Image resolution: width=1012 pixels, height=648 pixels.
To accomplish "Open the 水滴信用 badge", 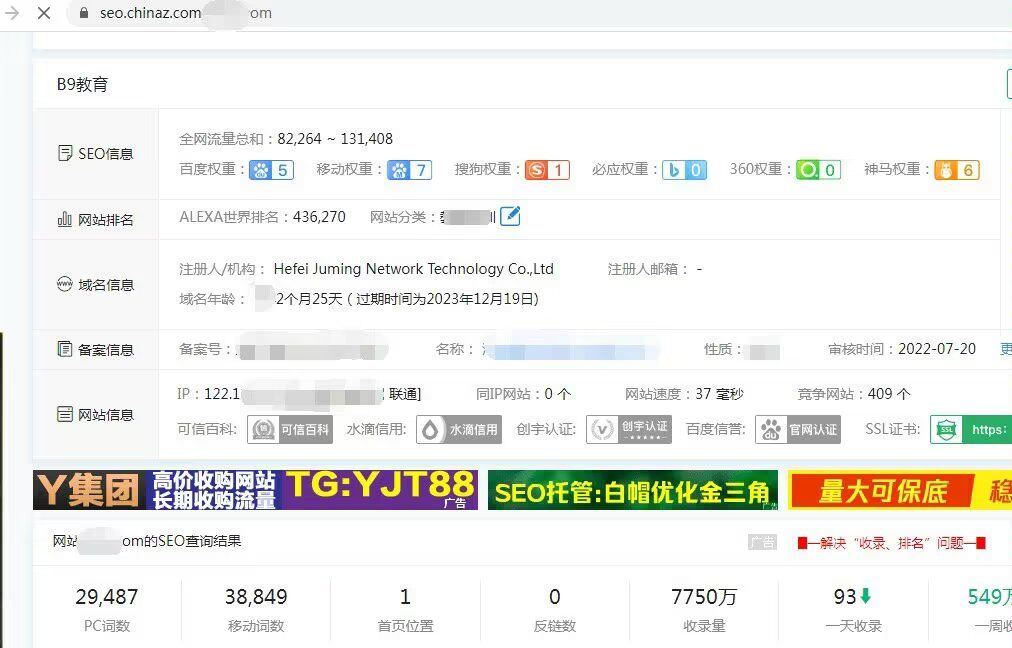I will pos(459,430).
